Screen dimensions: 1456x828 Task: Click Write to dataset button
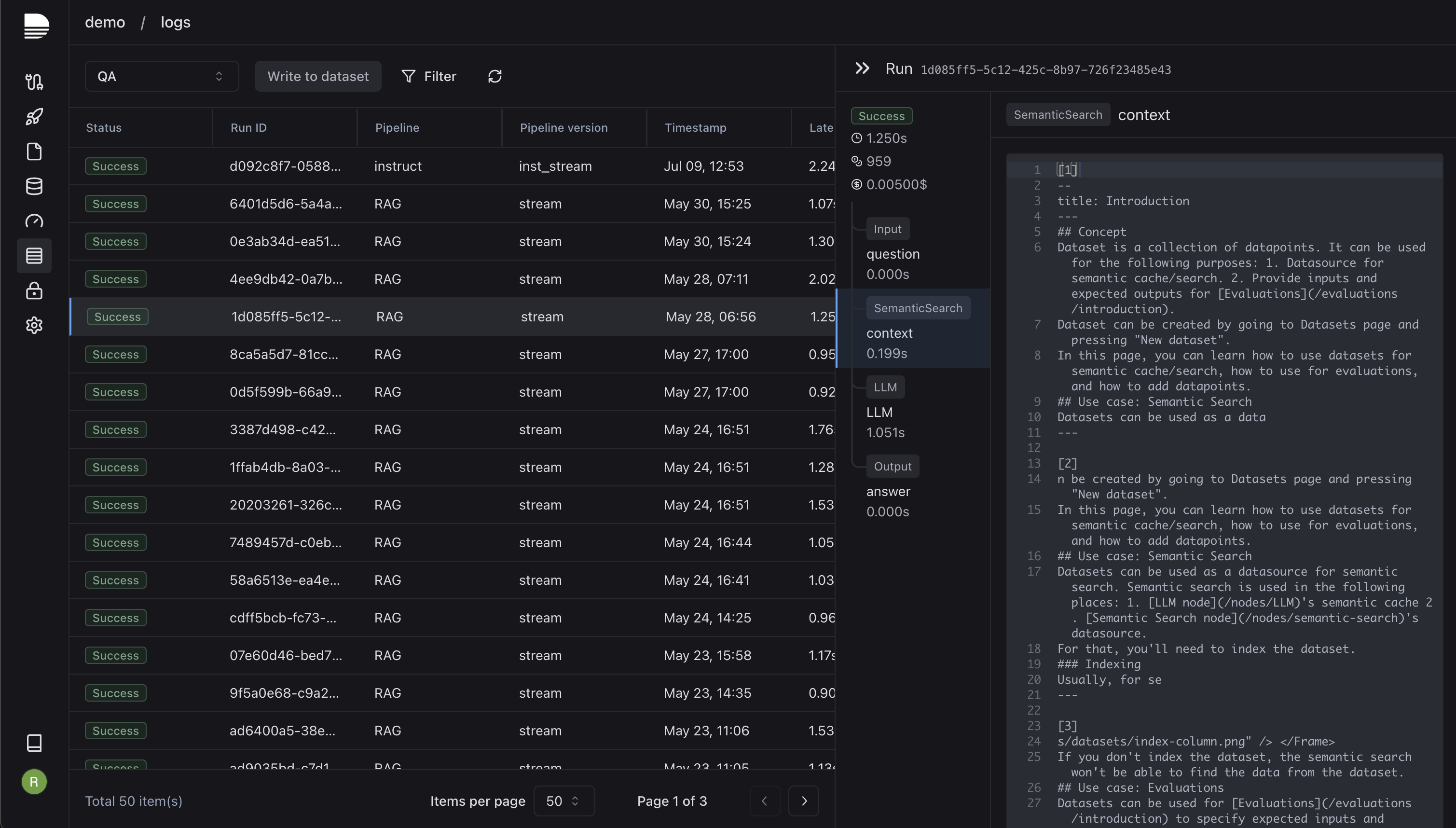pyautogui.click(x=318, y=76)
